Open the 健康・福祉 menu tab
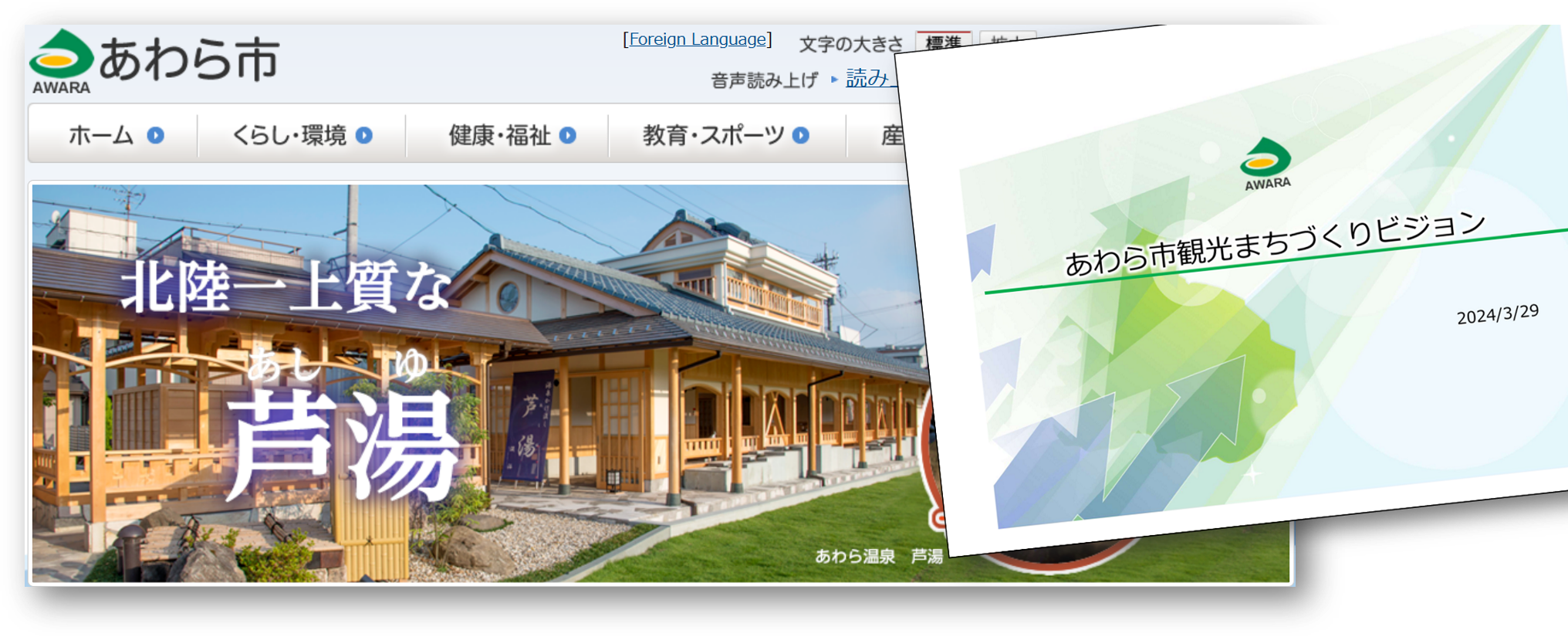 point(508,135)
